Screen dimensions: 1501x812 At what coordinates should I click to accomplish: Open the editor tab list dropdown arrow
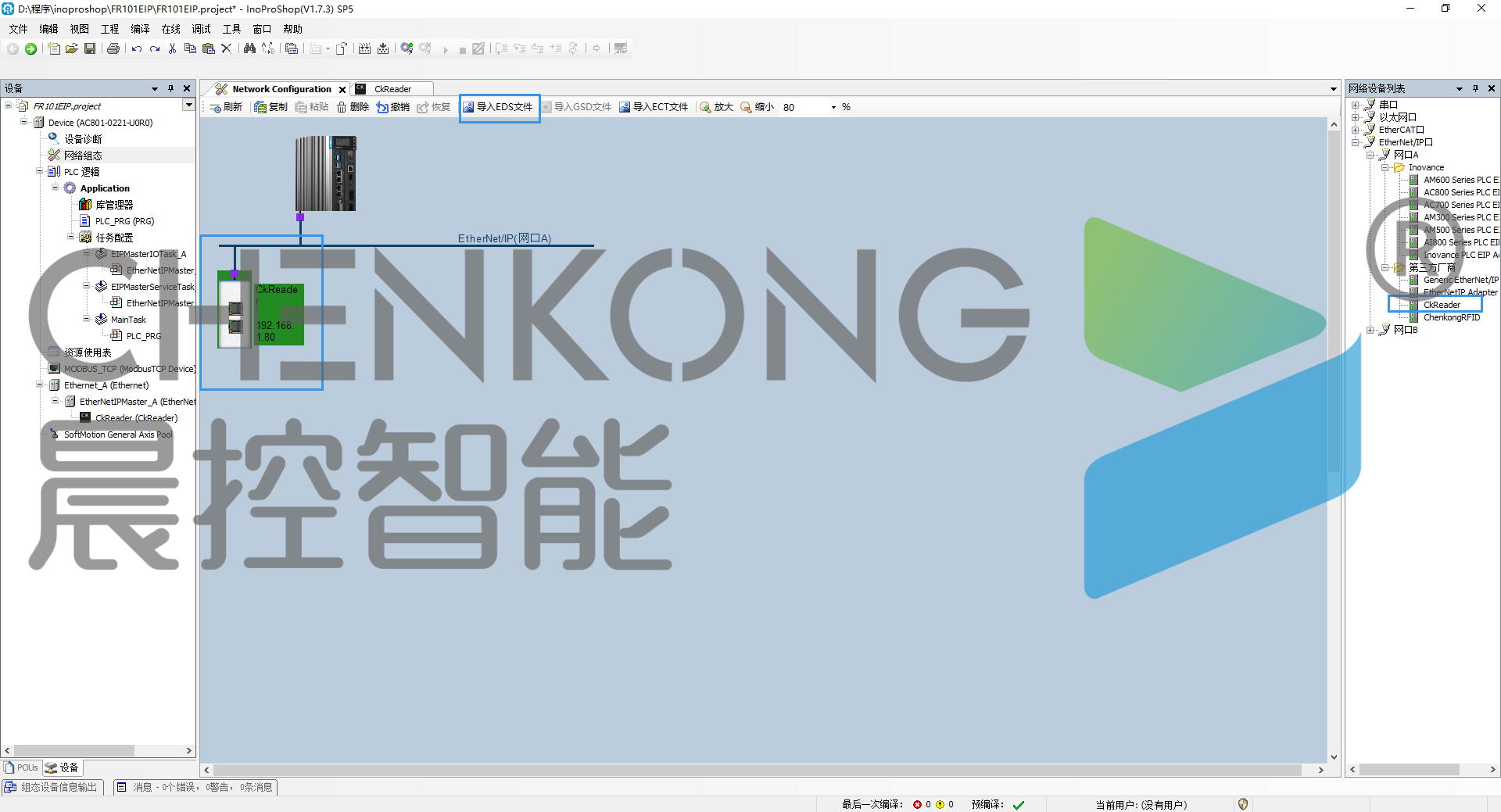tap(1334, 89)
